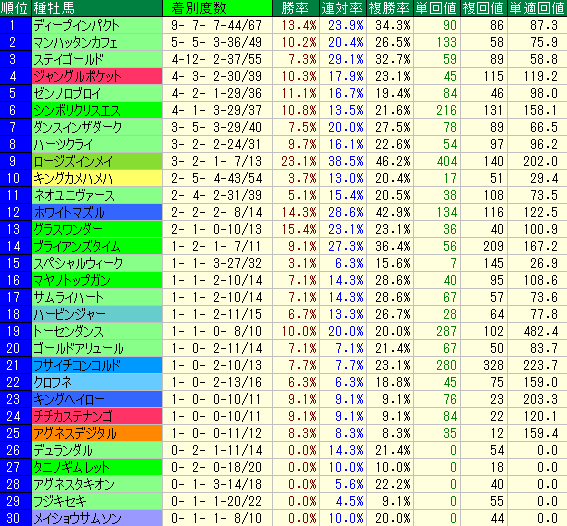Select the 連対率 column header

tap(343, 8)
